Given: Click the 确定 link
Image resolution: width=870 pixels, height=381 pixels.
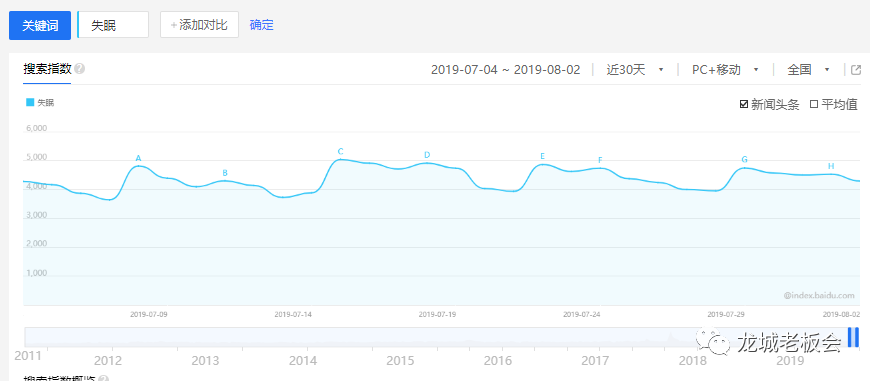Looking at the screenshot, I should click(261, 25).
